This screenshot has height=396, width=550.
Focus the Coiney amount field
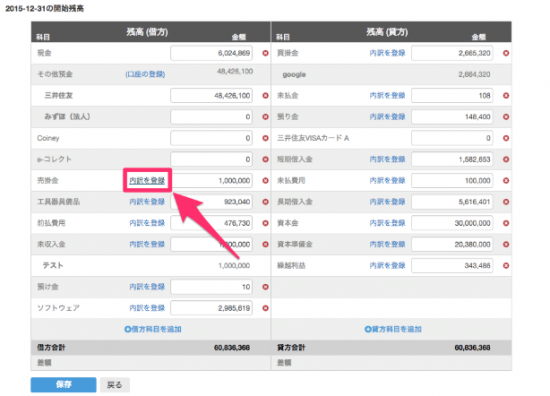212,138
